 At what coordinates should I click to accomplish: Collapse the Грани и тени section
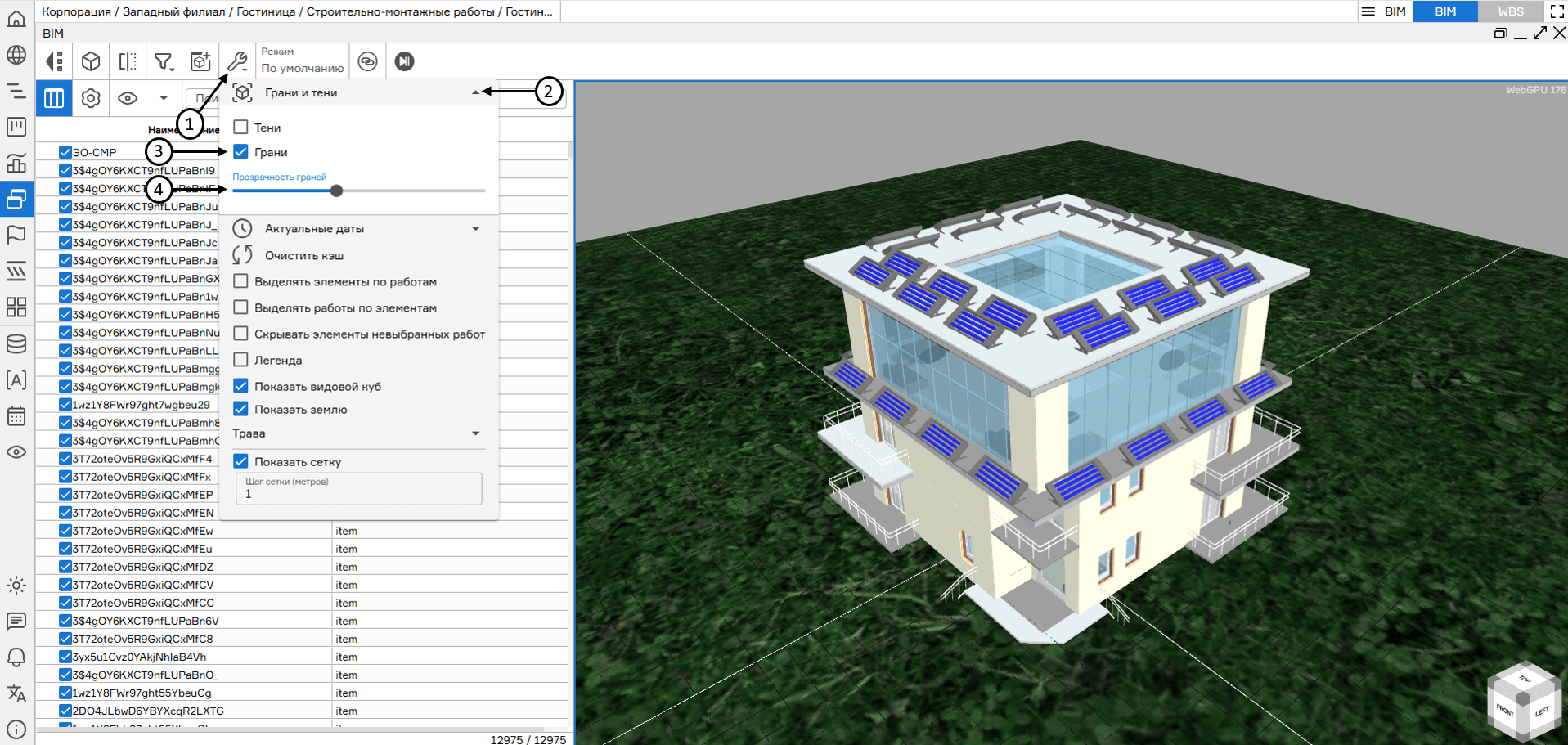coord(475,93)
